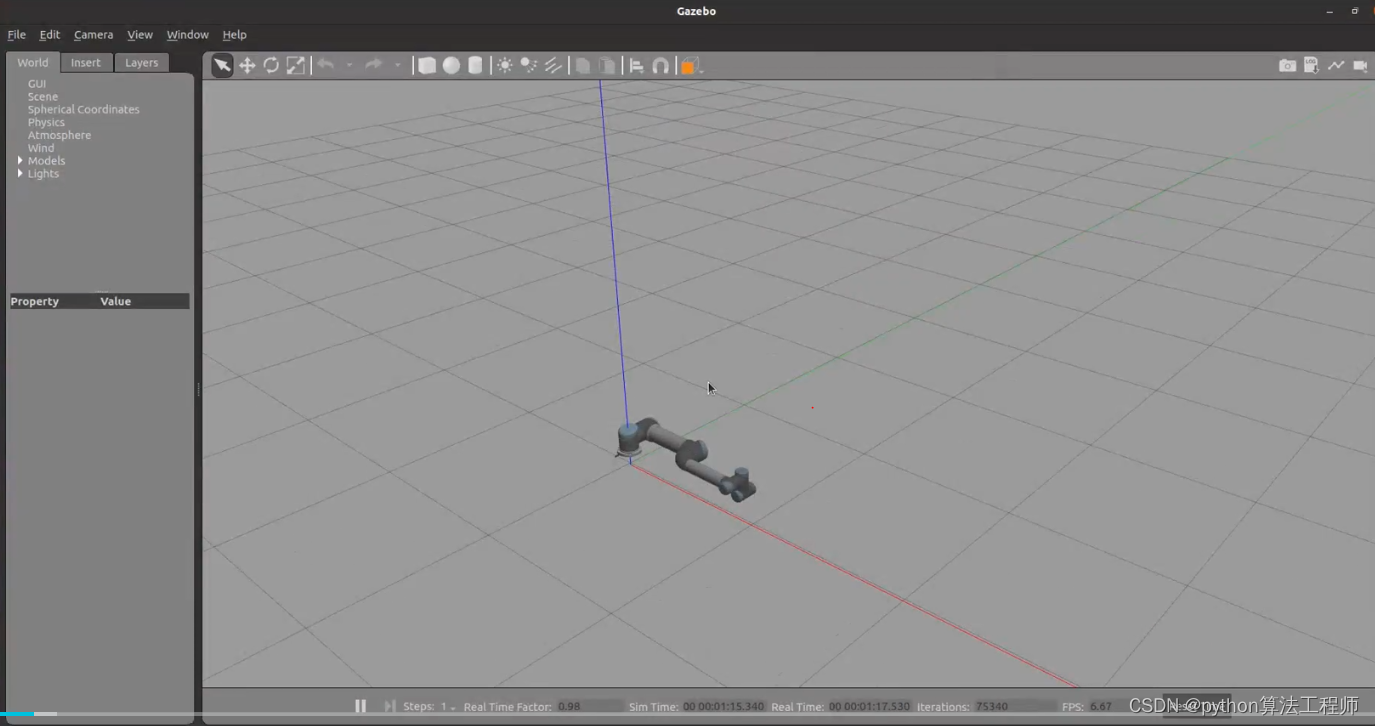Insert a sphere shape
The image size is (1375, 726).
(x=451, y=66)
